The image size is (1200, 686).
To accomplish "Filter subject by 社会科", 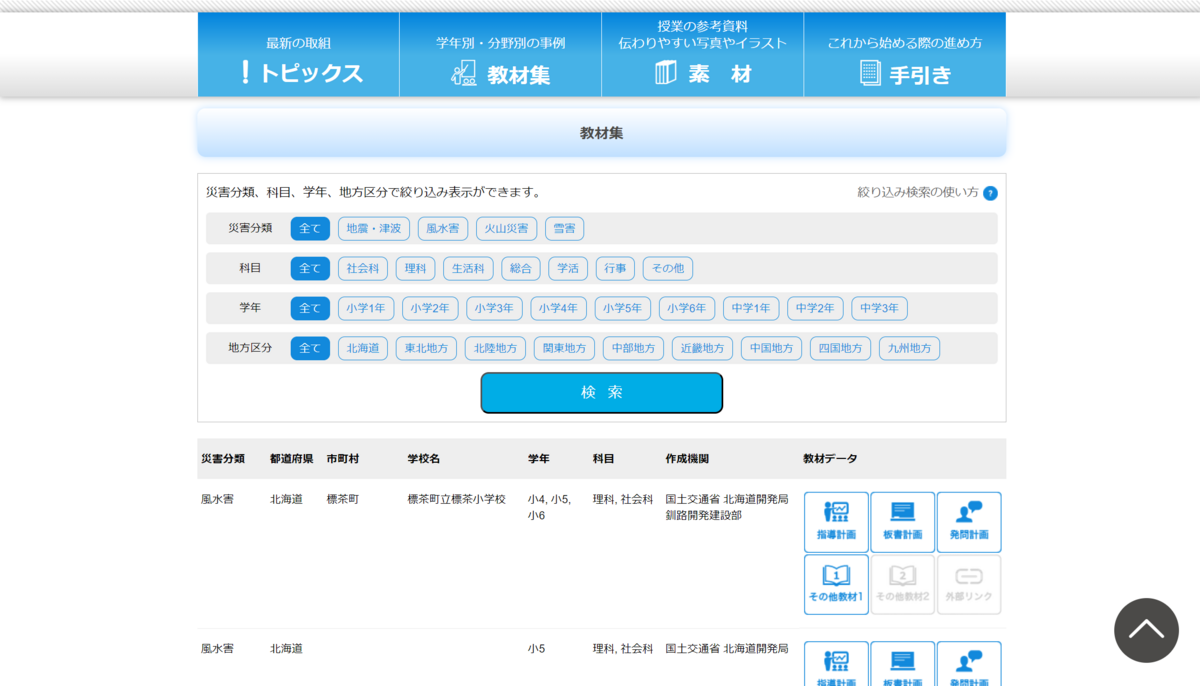I will click(363, 268).
